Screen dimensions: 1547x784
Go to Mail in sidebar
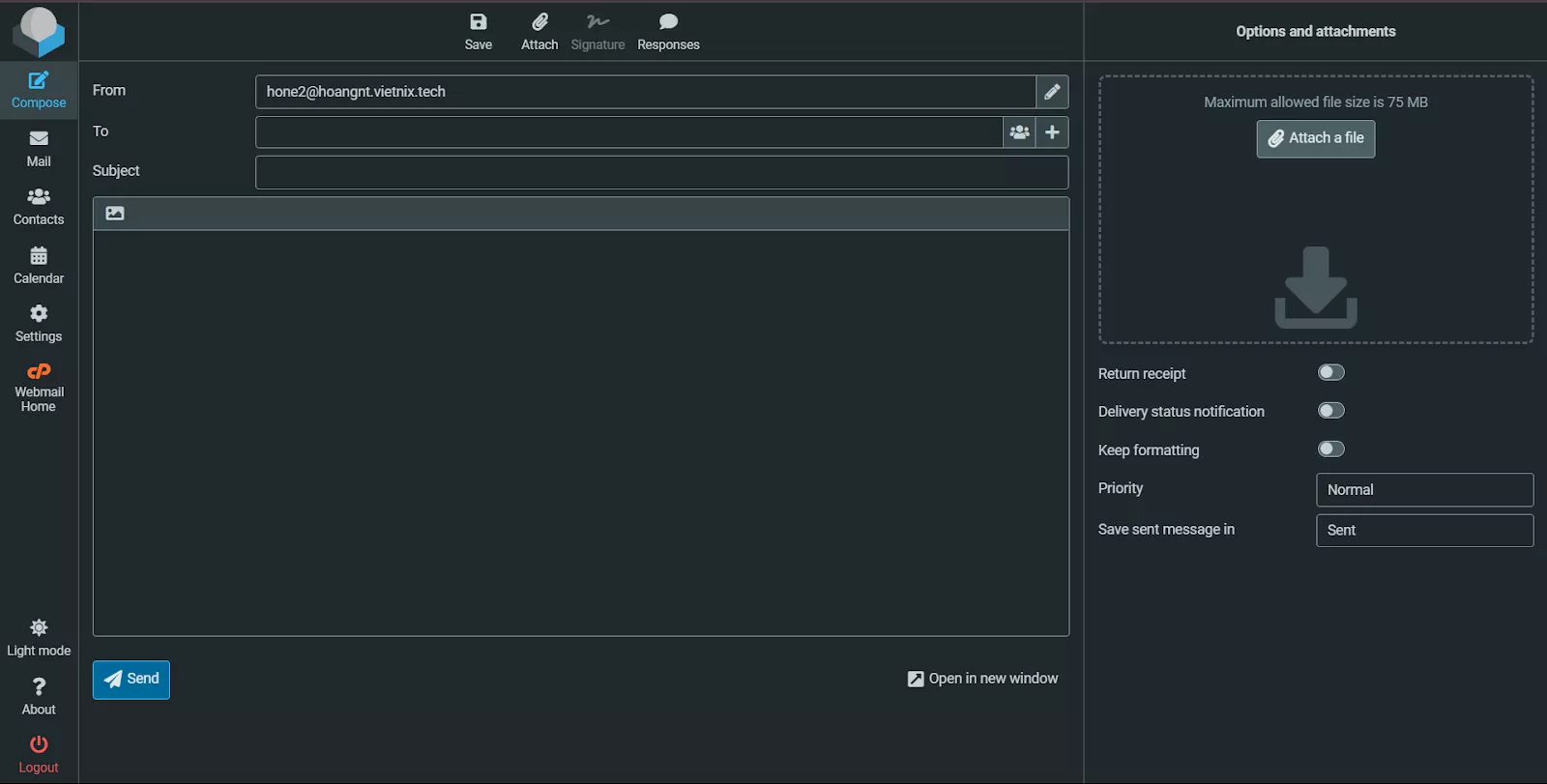pyautogui.click(x=39, y=148)
